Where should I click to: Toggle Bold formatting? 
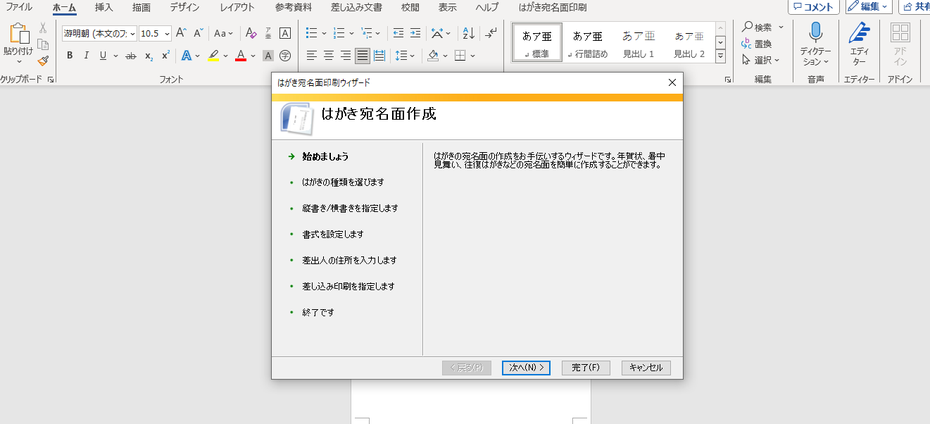(69, 56)
